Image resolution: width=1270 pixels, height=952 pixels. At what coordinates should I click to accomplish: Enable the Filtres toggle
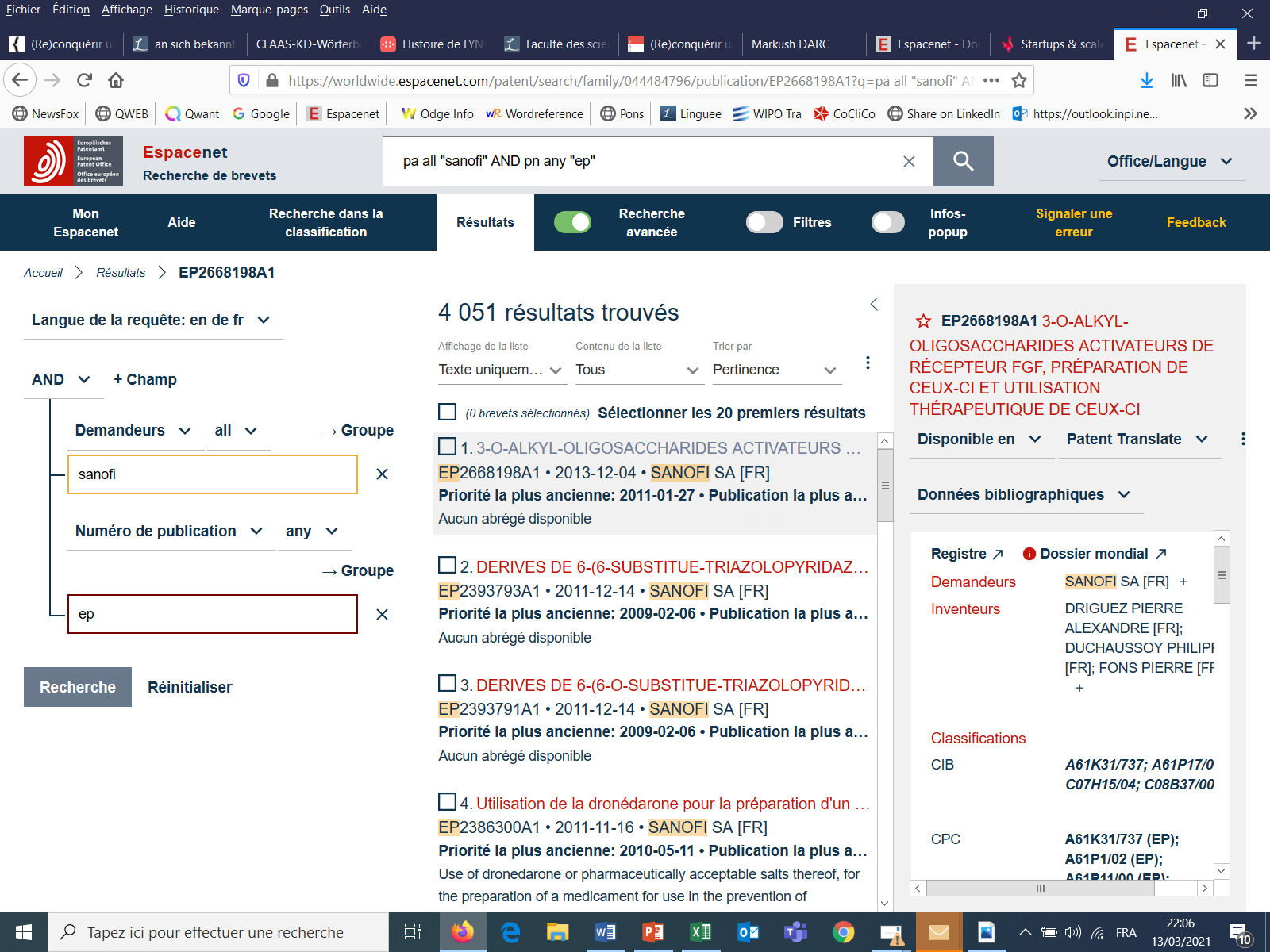coord(764,223)
